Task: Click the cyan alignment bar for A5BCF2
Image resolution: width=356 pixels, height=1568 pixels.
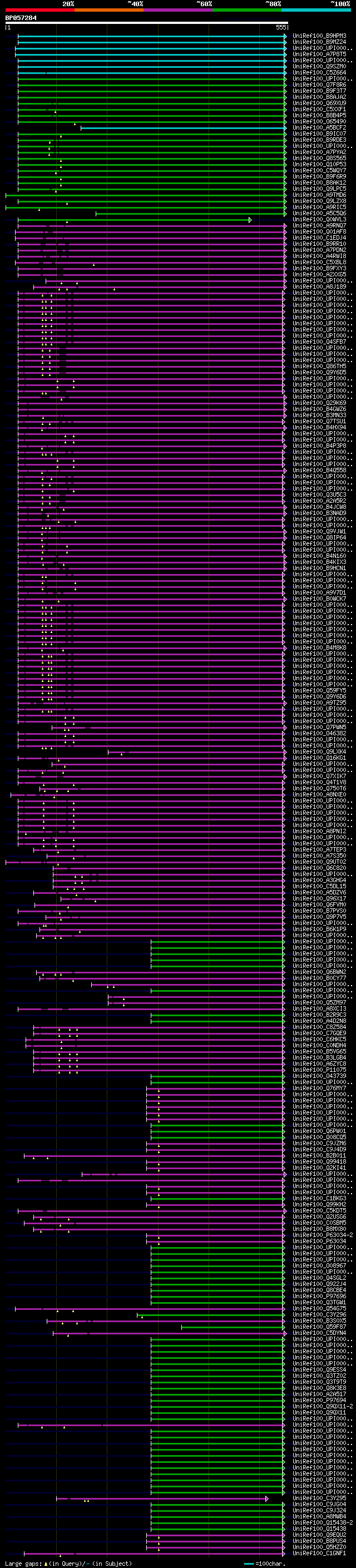Action: click(x=182, y=128)
